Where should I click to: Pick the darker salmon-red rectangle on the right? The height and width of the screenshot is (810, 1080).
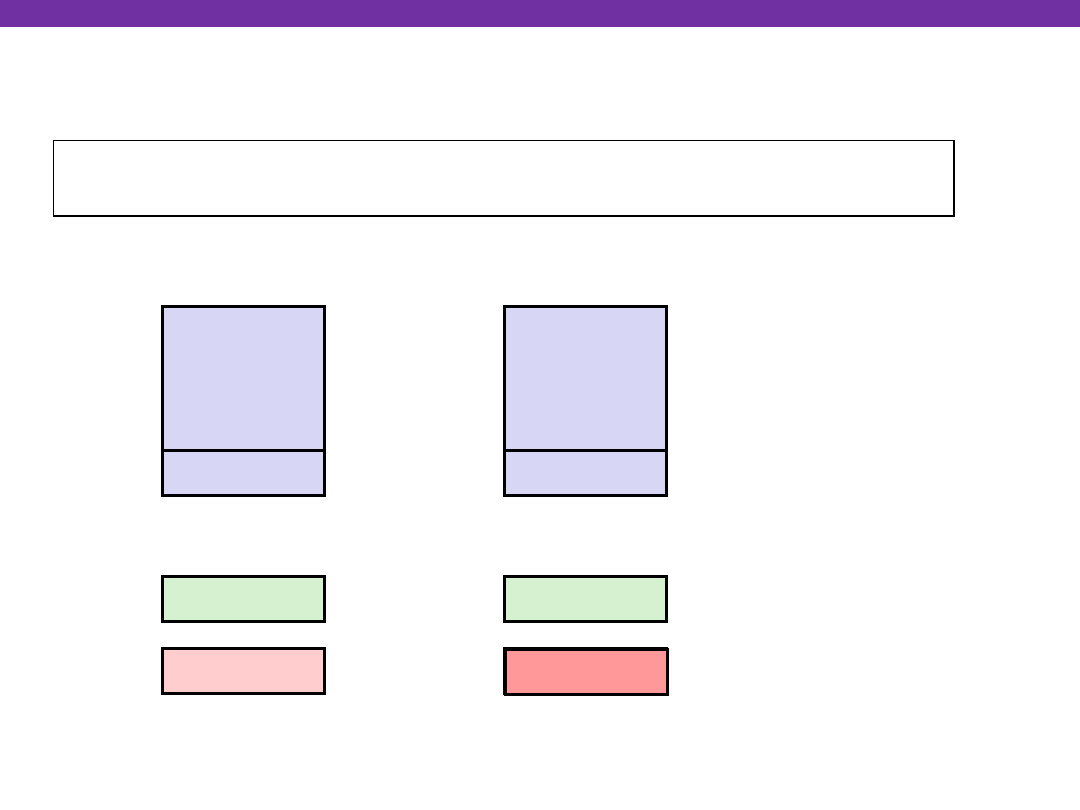point(585,671)
